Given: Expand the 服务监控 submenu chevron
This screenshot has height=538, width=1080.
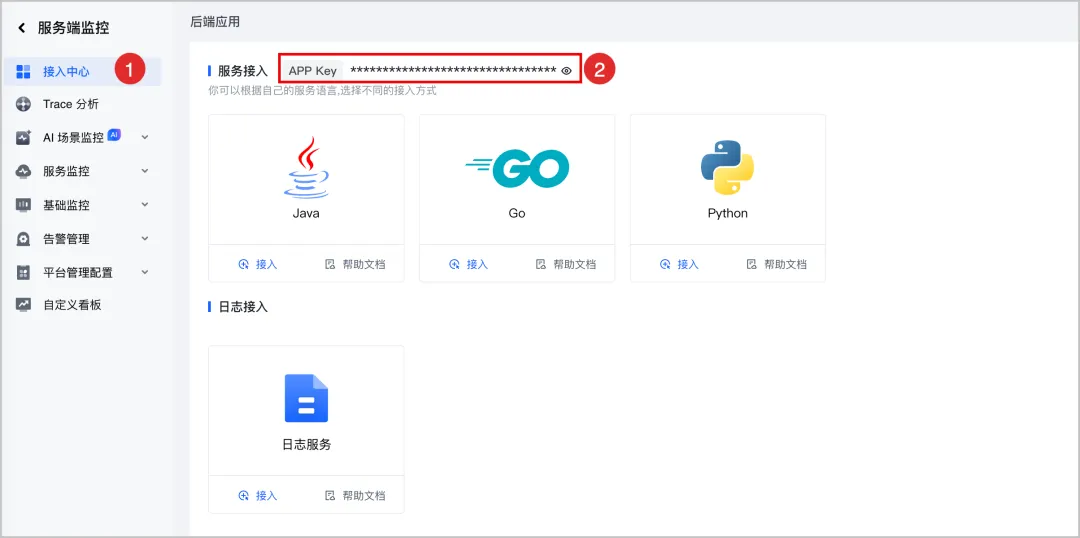Looking at the screenshot, I should point(145,171).
